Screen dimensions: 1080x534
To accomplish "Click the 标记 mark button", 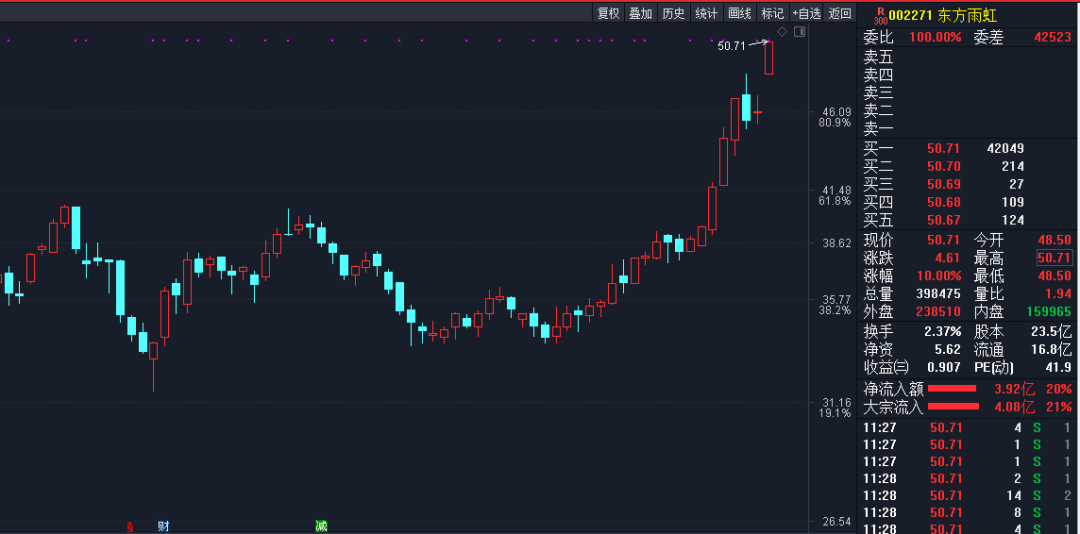I will 772,13.
